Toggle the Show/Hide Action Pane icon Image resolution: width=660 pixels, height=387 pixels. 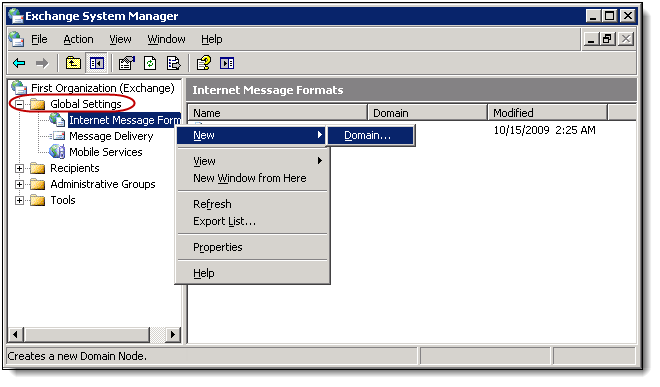click(227, 64)
